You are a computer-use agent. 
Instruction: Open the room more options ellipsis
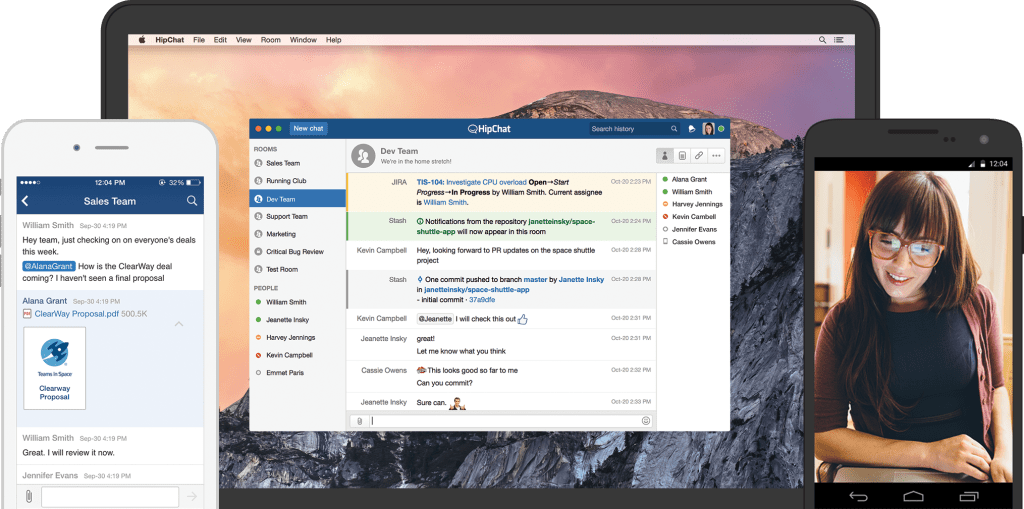tap(716, 156)
